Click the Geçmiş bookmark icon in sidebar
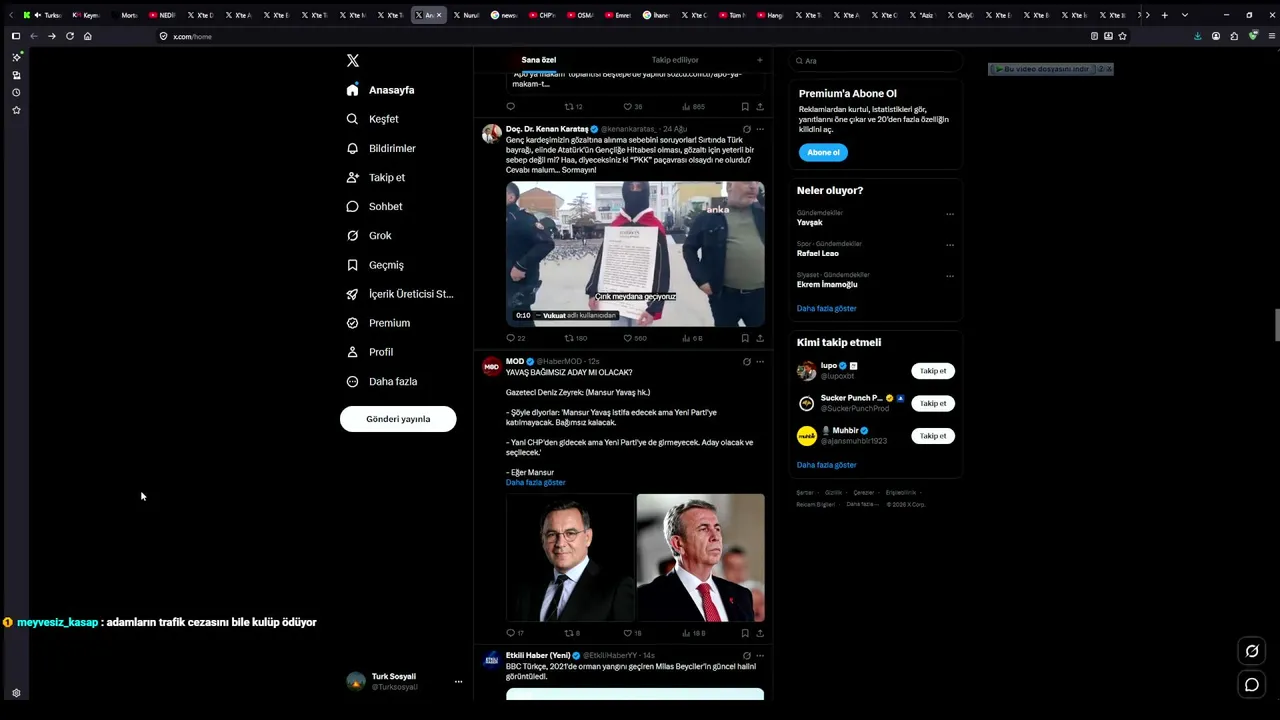Image resolution: width=1280 pixels, height=720 pixels. [352, 265]
